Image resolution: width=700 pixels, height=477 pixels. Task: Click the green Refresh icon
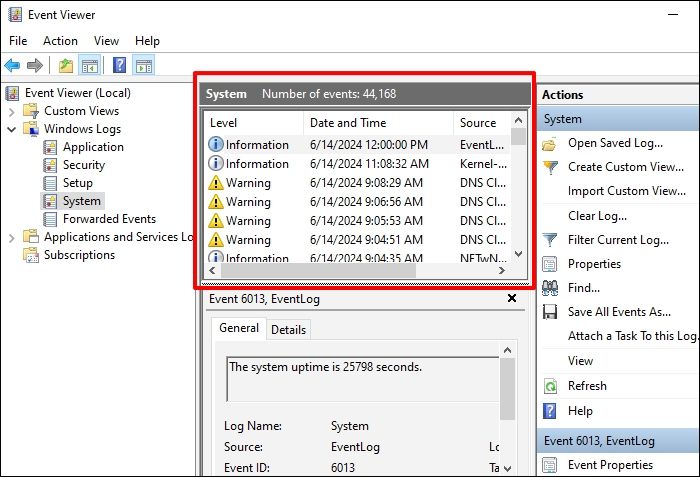click(550, 386)
